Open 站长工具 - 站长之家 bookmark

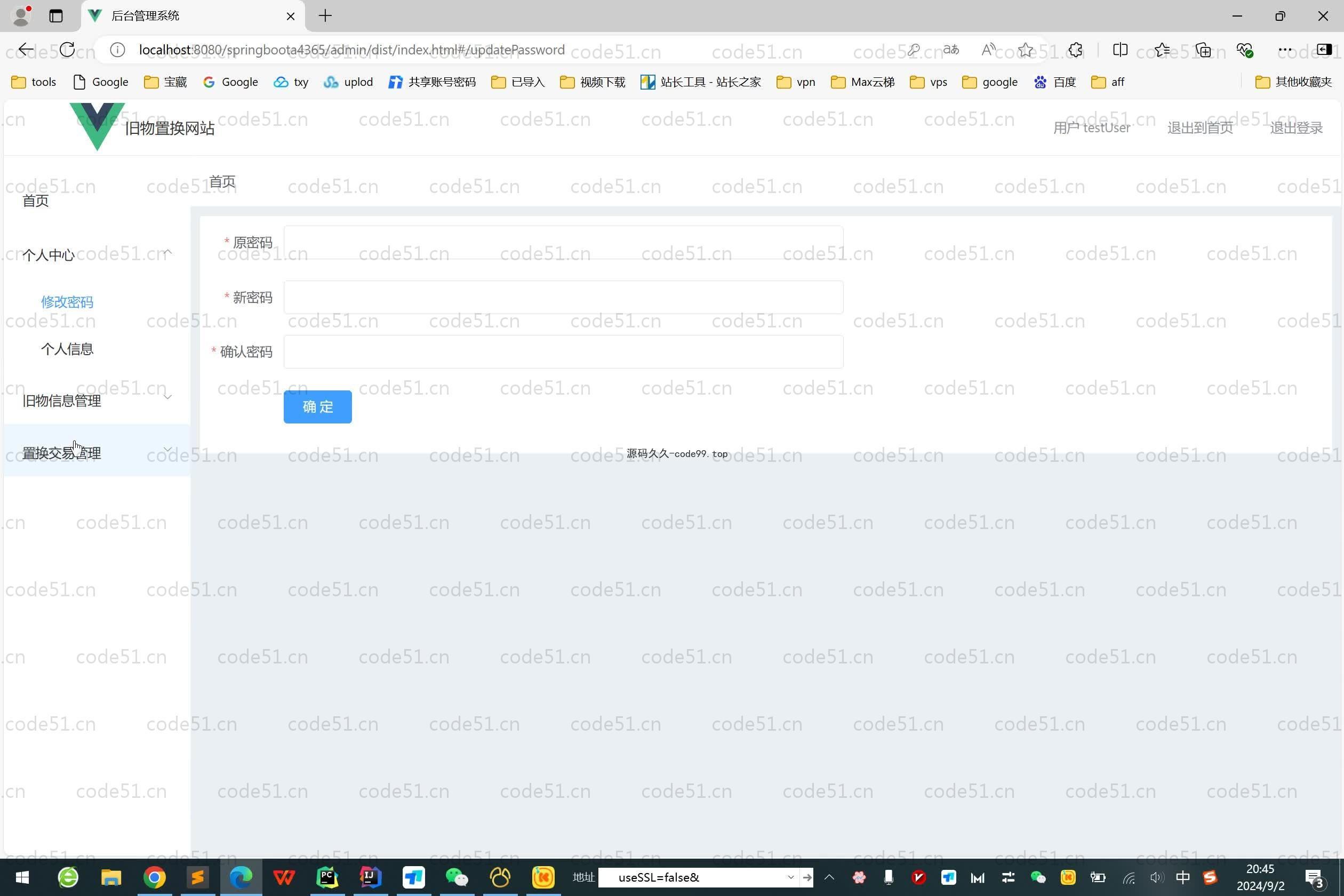click(701, 82)
